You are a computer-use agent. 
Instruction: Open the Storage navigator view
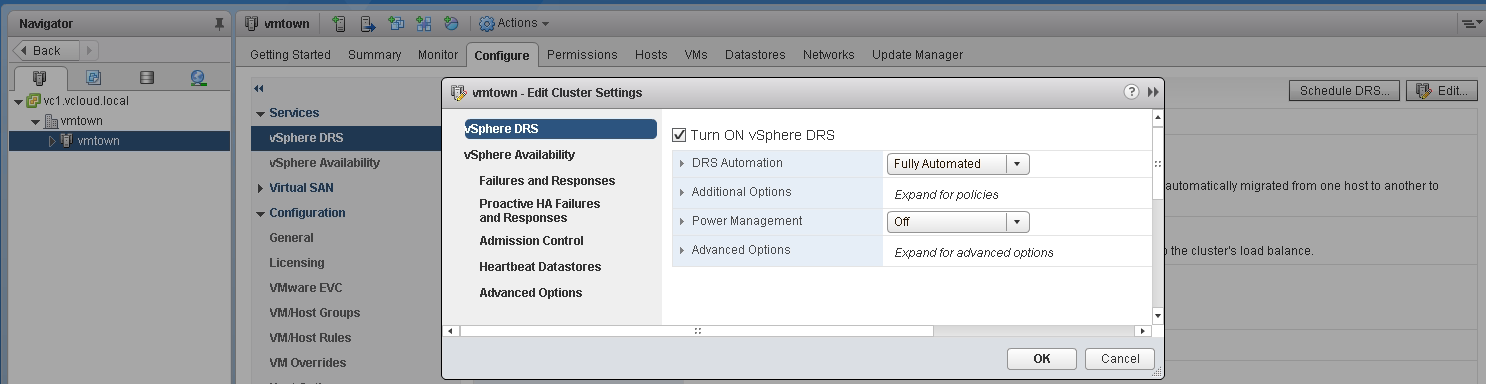pyautogui.click(x=147, y=77)
